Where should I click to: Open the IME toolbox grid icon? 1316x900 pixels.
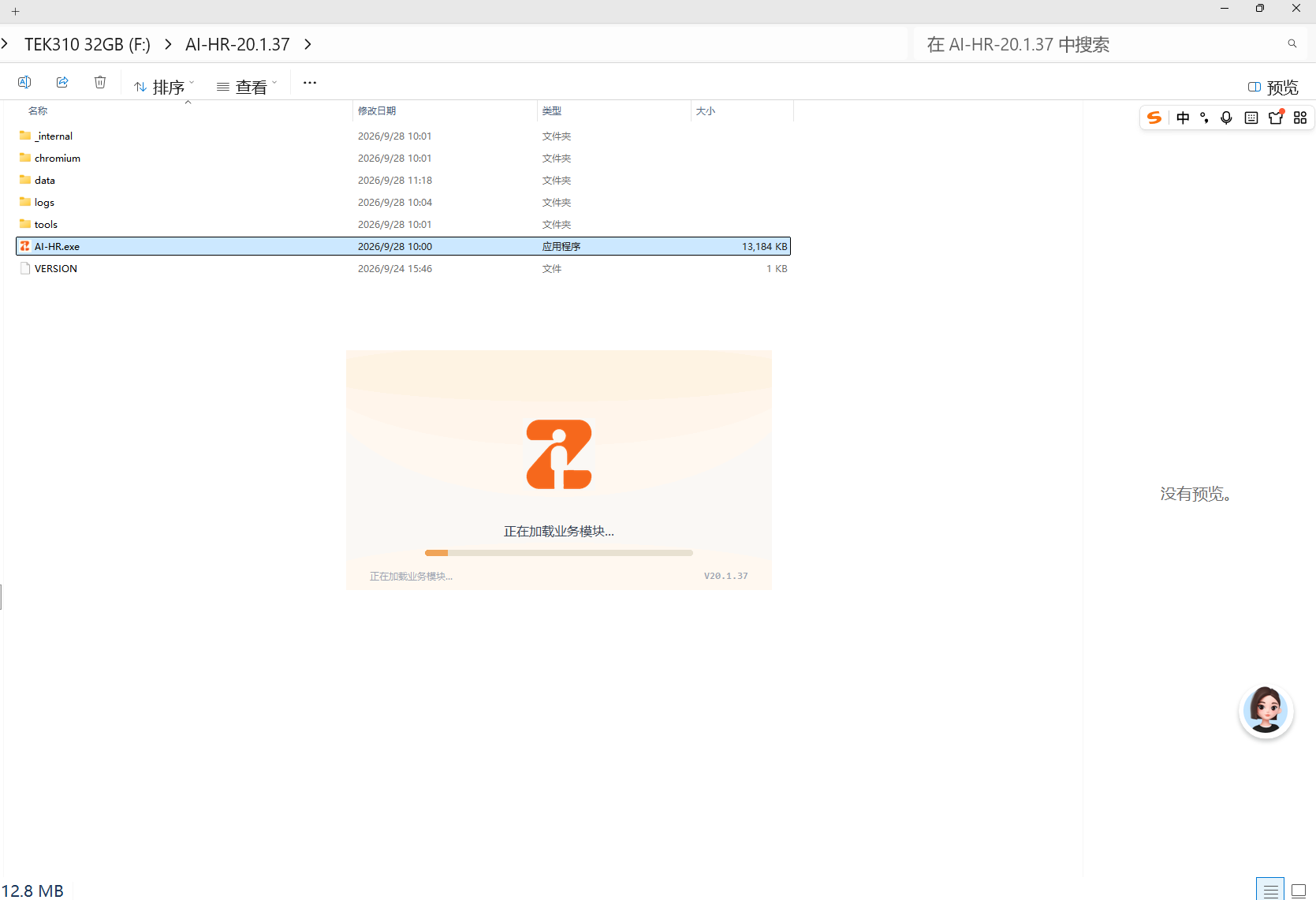pos(1300,118)
